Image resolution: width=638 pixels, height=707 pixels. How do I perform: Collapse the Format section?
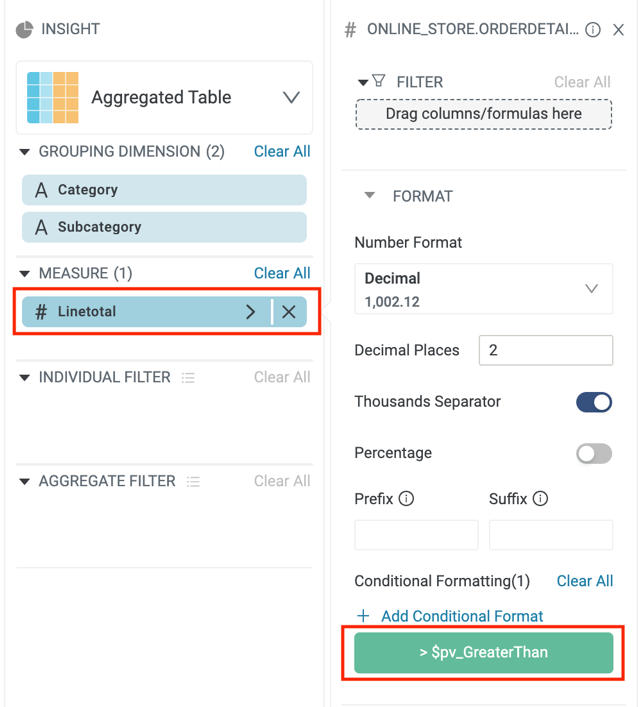pos(370,196)
